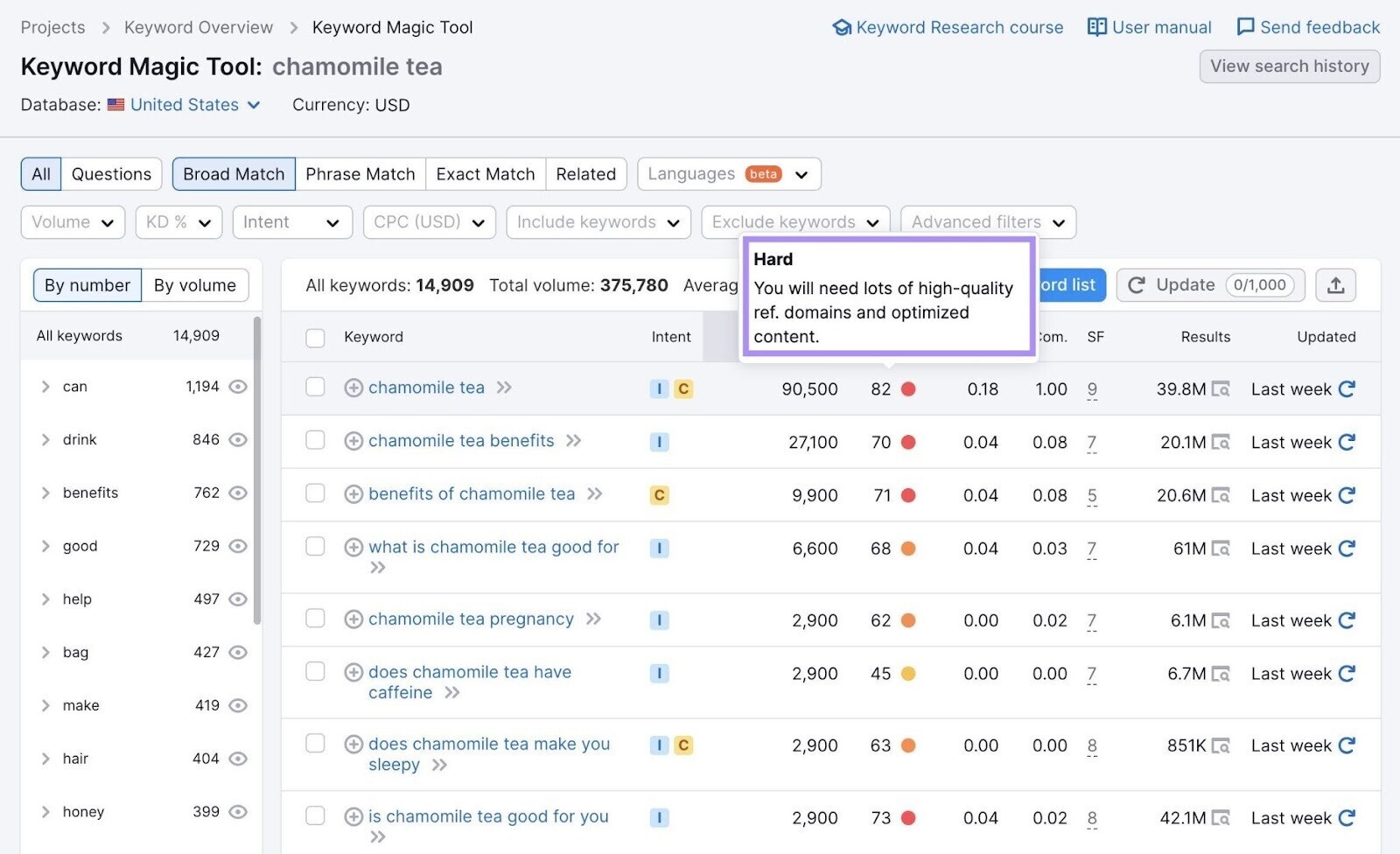The width and height of the screenshot is (1400, 854).
Task: Check the box for what is chamomile tea good for
Action: coord(315,547)
